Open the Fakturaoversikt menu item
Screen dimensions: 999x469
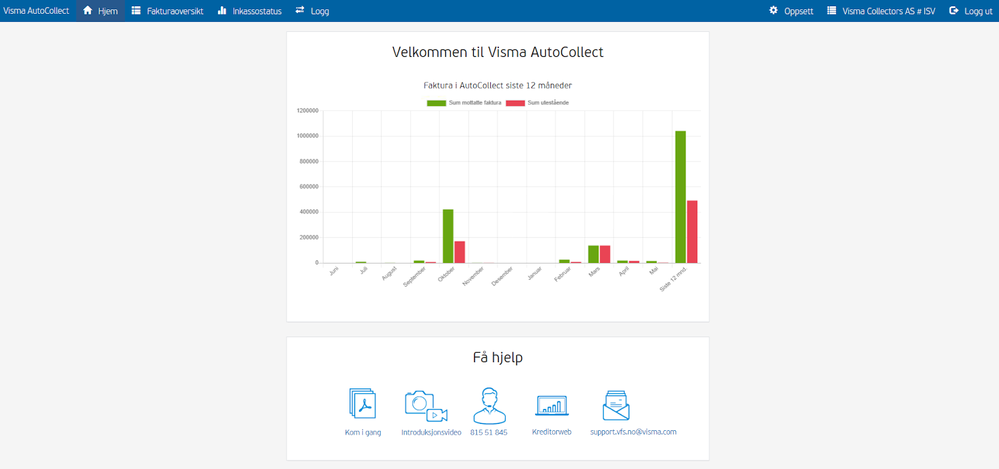(168, 11)
